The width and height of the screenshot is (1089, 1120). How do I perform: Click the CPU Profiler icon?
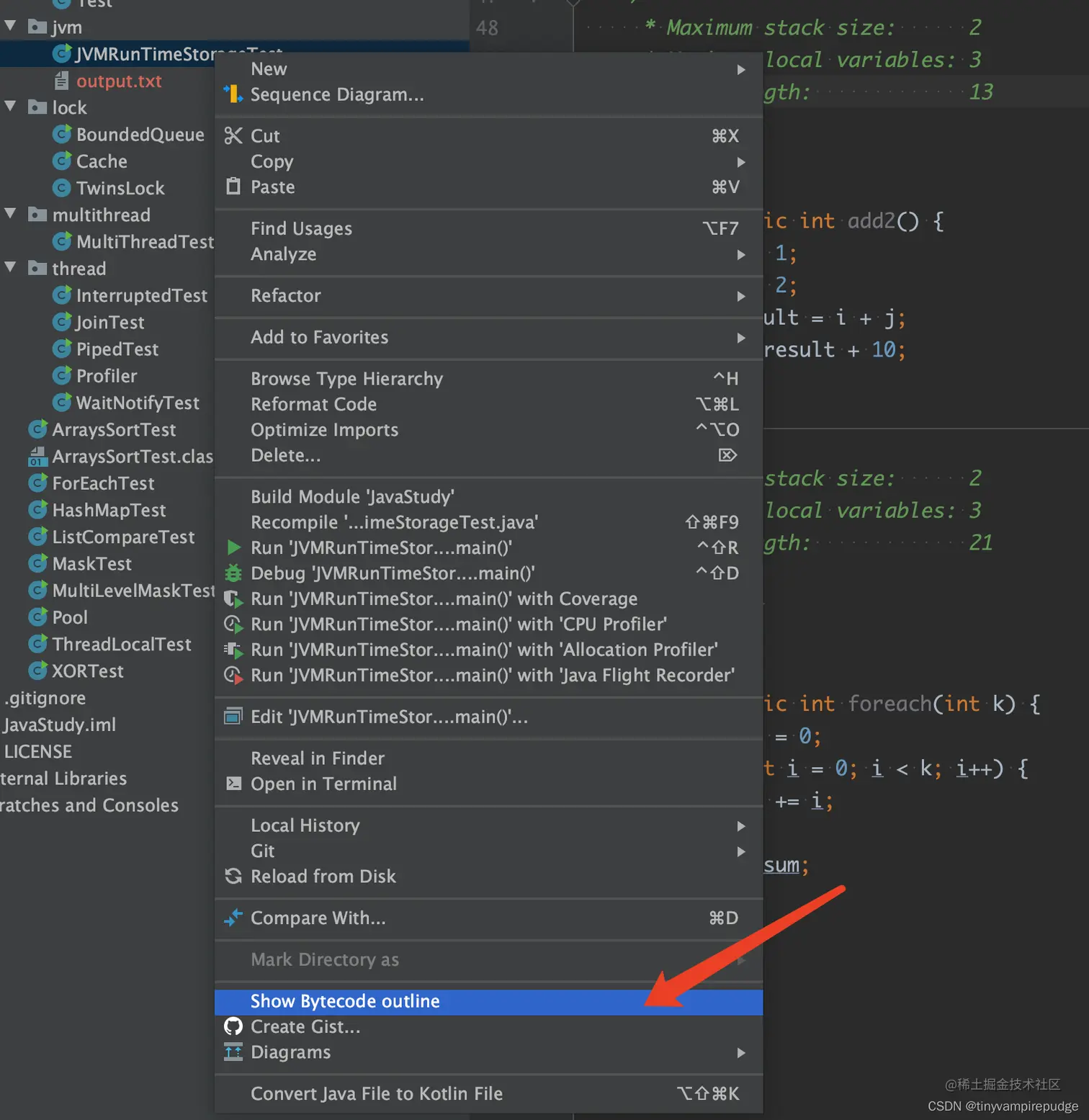(233, 624)
